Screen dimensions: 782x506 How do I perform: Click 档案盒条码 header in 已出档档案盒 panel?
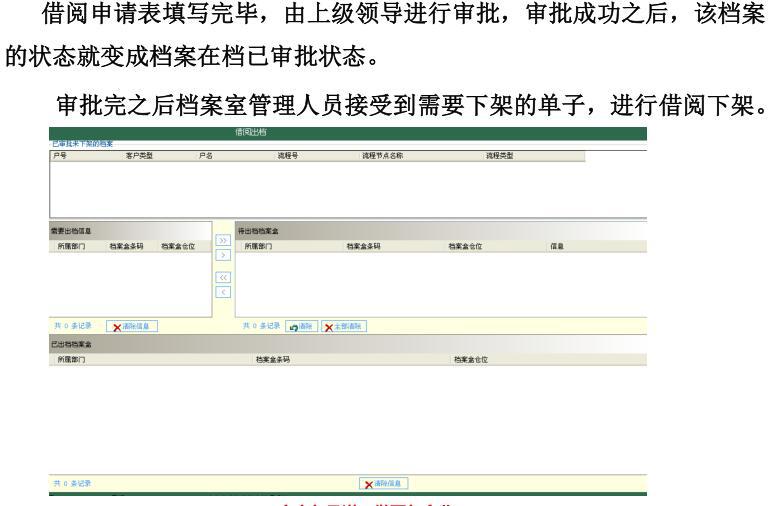pyautogui.click(x=273, y=359)
